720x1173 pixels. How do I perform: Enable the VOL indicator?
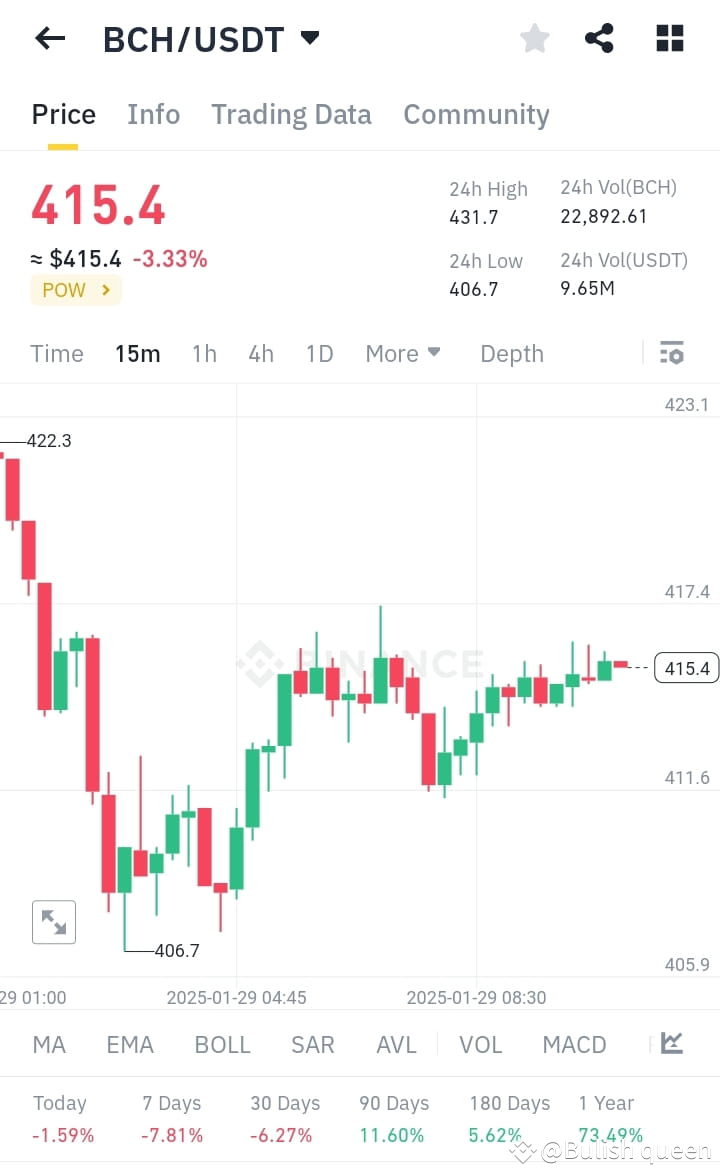click(481, 1043)
